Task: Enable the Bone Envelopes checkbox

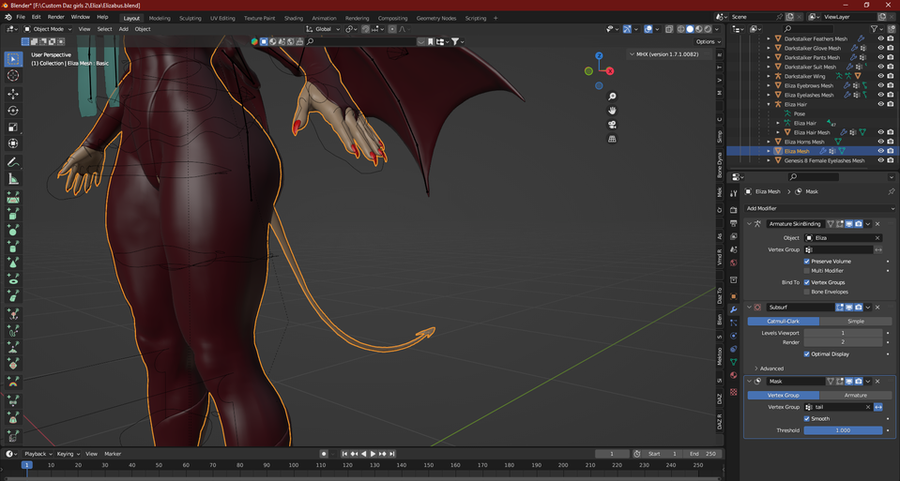Action: 808,292
